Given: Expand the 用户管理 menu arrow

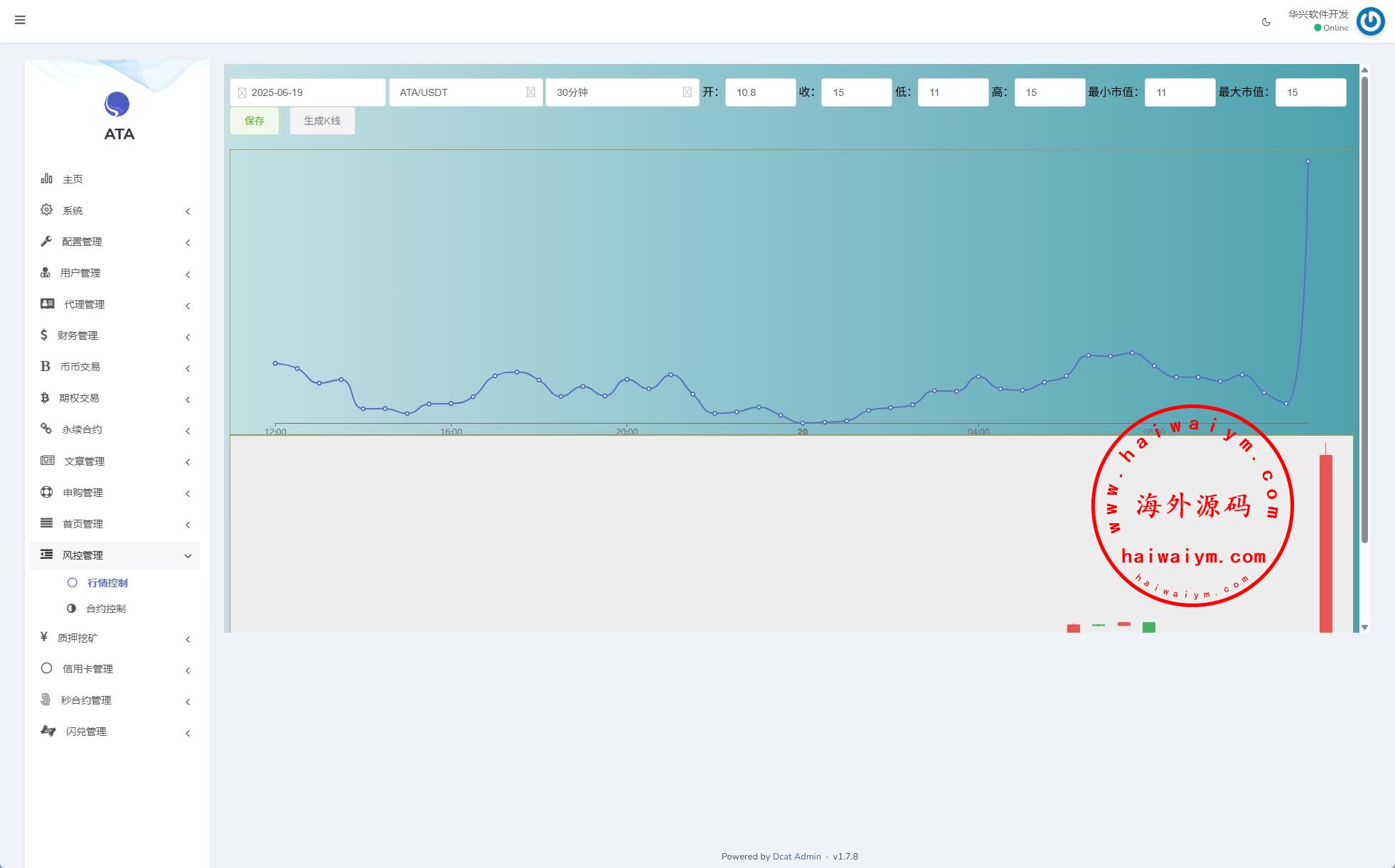Looking at the screenshot, I should (x=188, y=274).
